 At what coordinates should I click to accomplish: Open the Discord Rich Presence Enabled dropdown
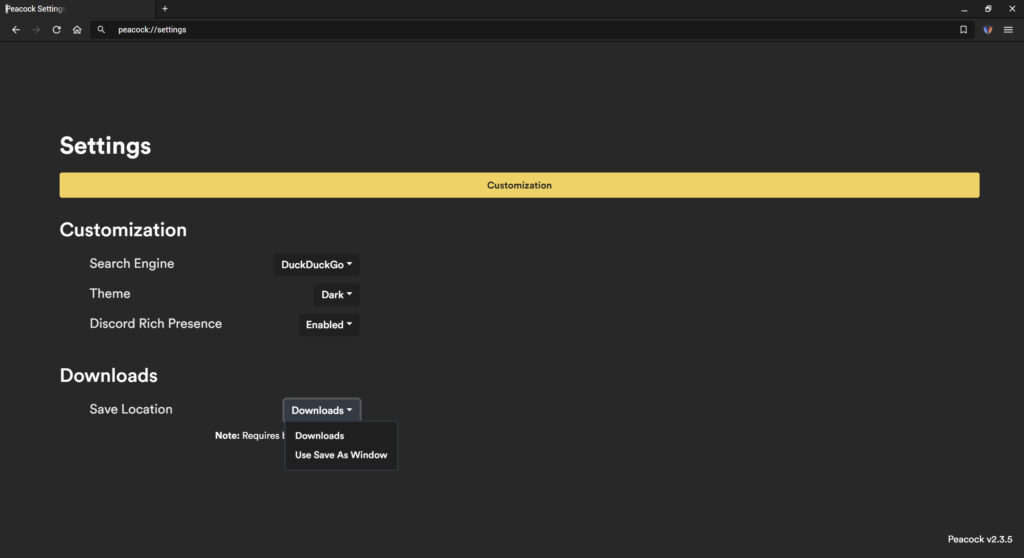tap(328, 325)
